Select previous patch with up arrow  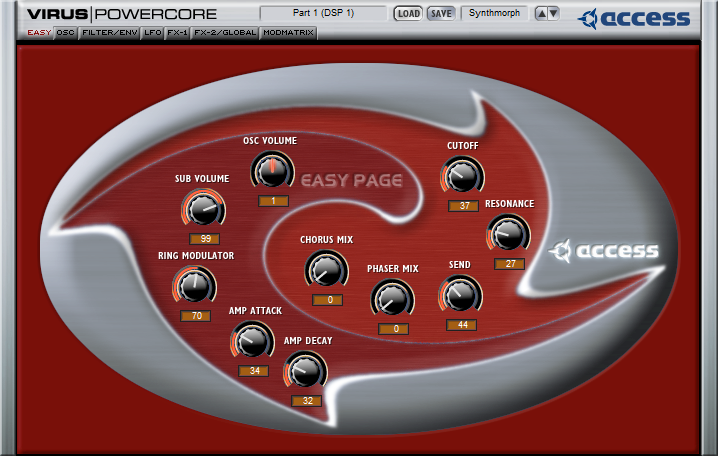pyautogui.click(x=541, y=14)
